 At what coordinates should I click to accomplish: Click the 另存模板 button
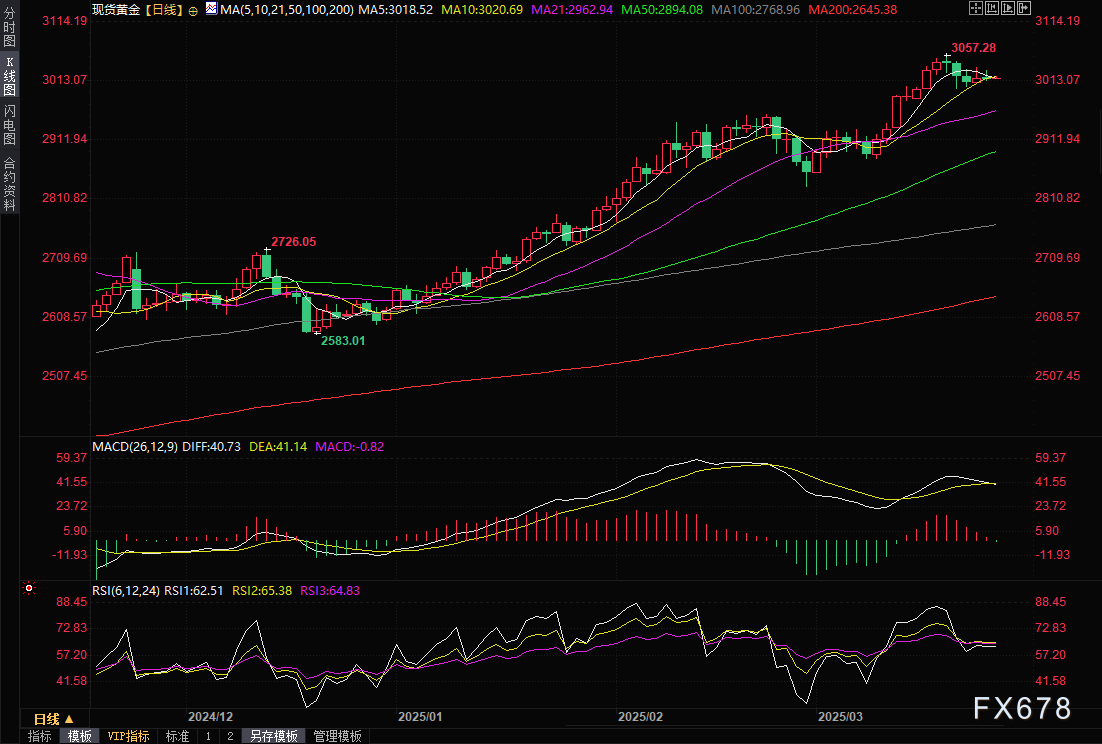(274, 736)
